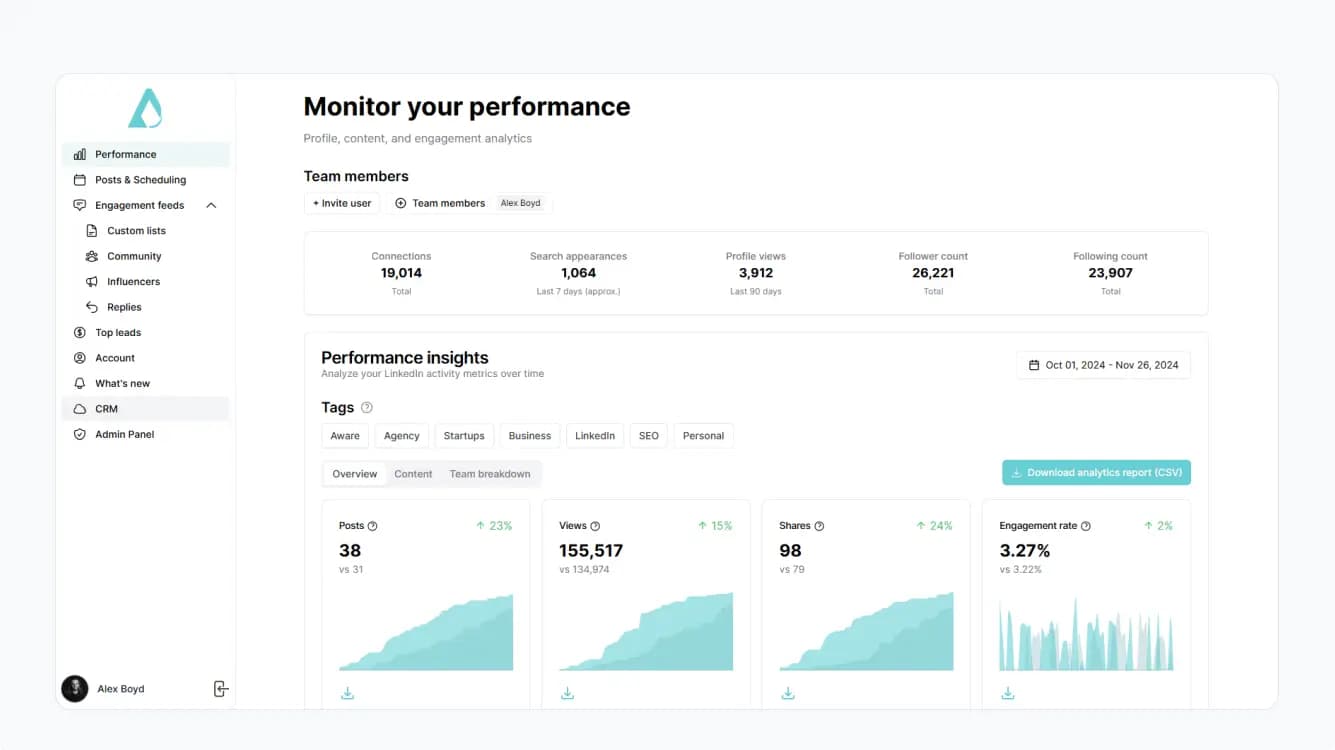Viewport: 1335px width, 750px height.
Task: Collapse the Engagement feeds section
Action: pos(211,206)
